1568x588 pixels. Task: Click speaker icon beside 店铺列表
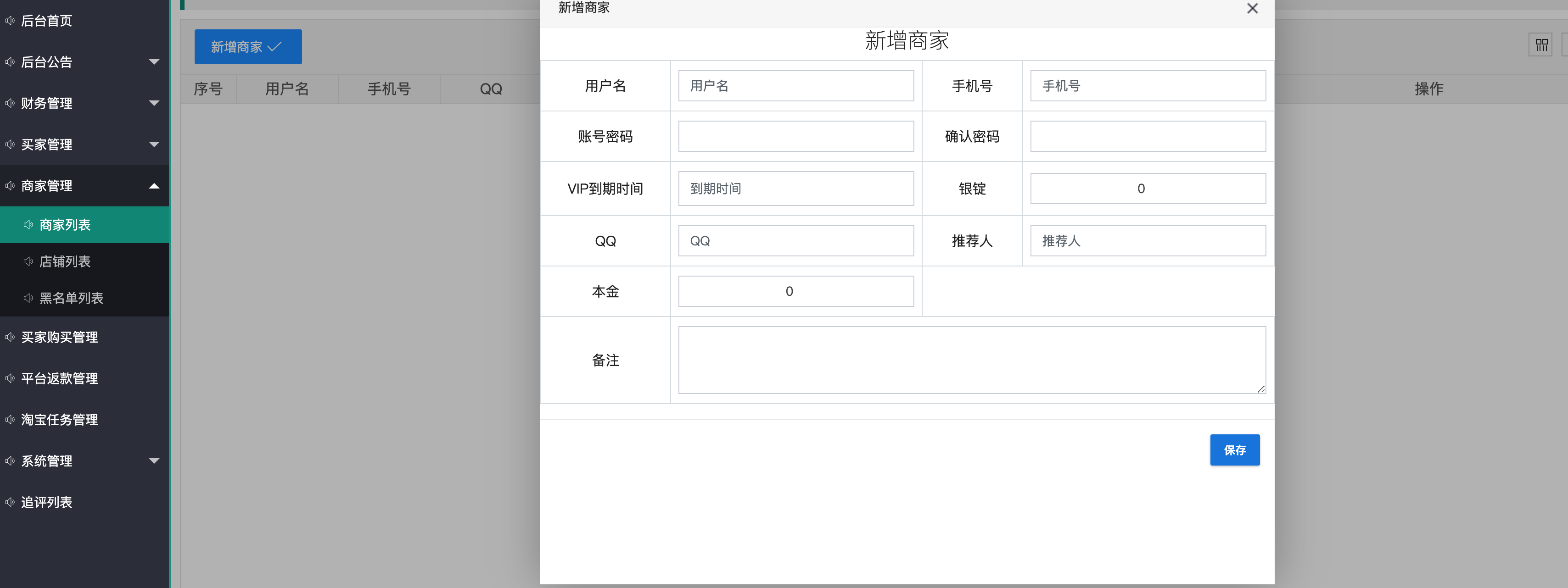click(28, 261)
